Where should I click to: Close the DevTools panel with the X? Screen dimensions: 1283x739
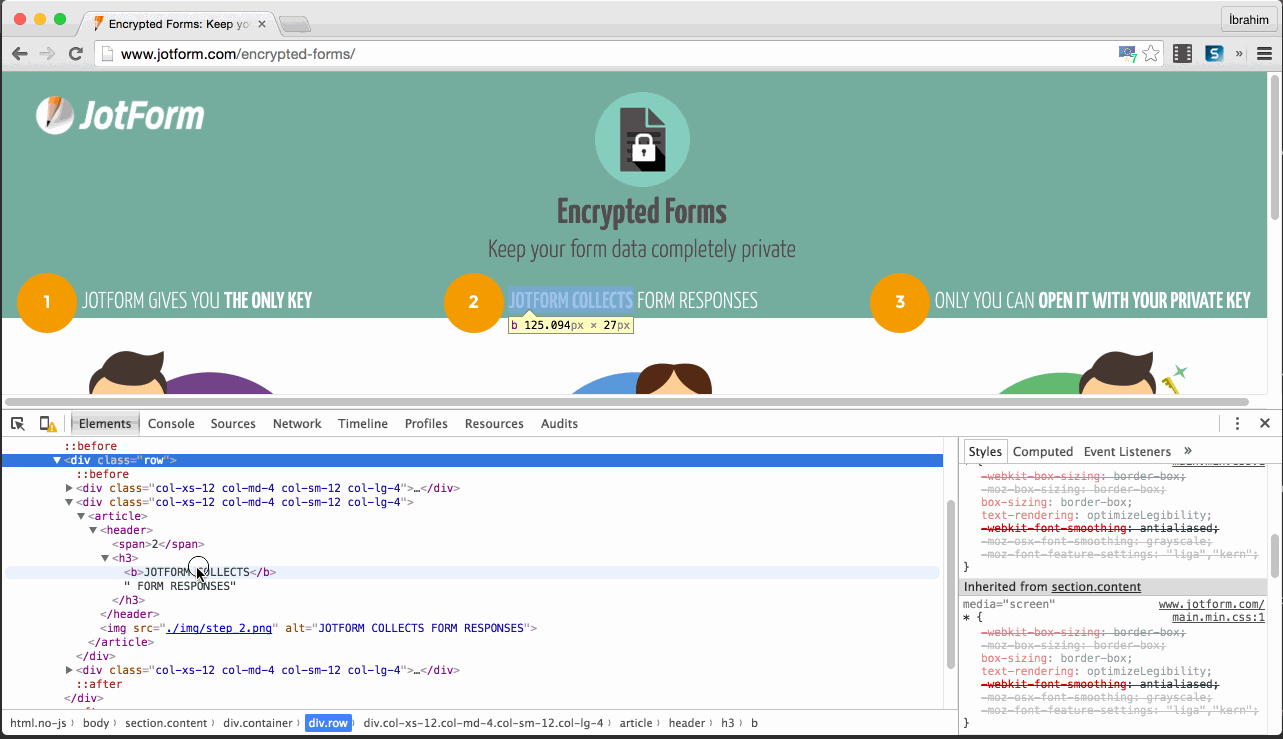(x=1265, y=424)
